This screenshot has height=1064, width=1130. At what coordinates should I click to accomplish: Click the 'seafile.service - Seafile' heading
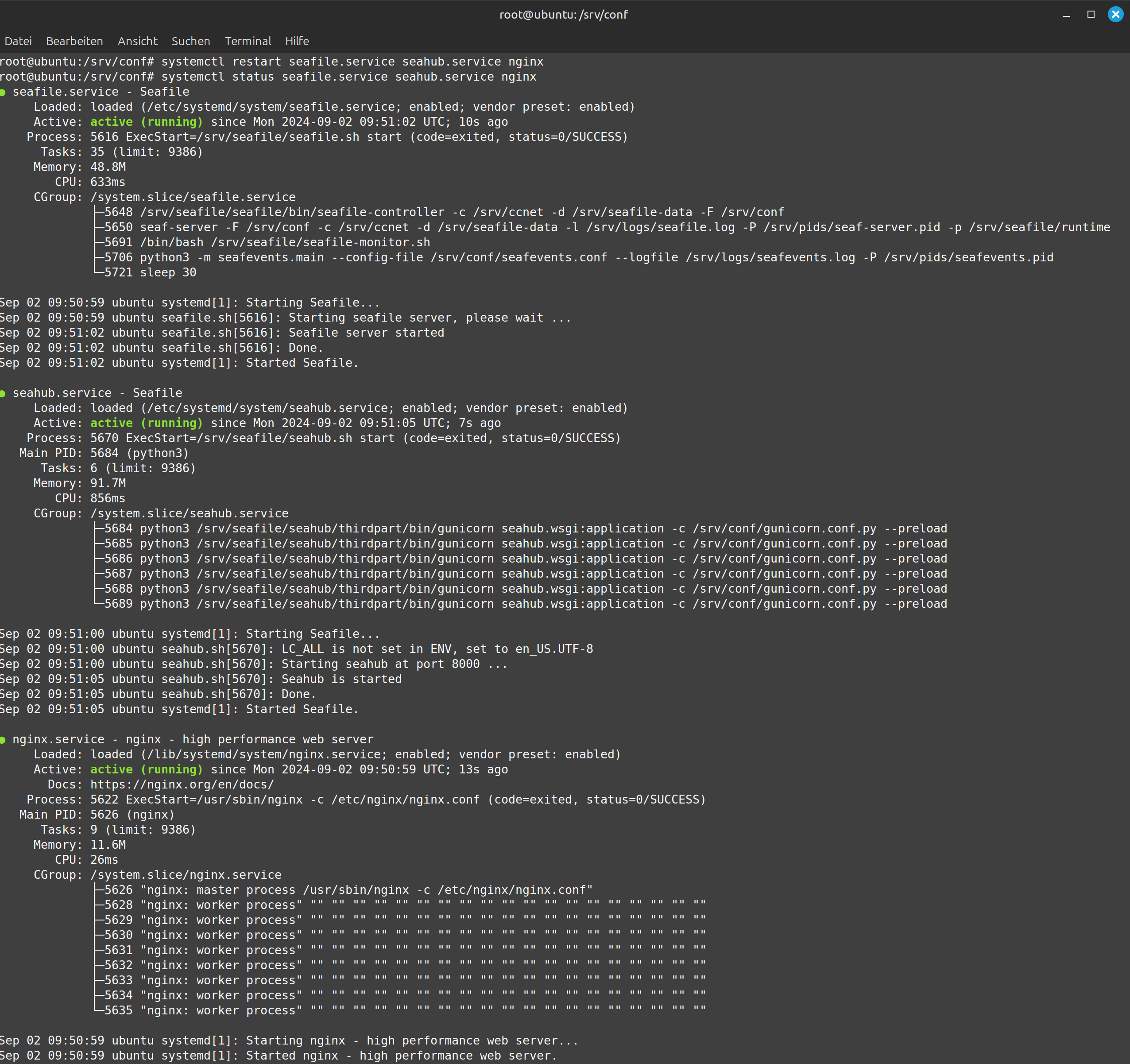101,92
